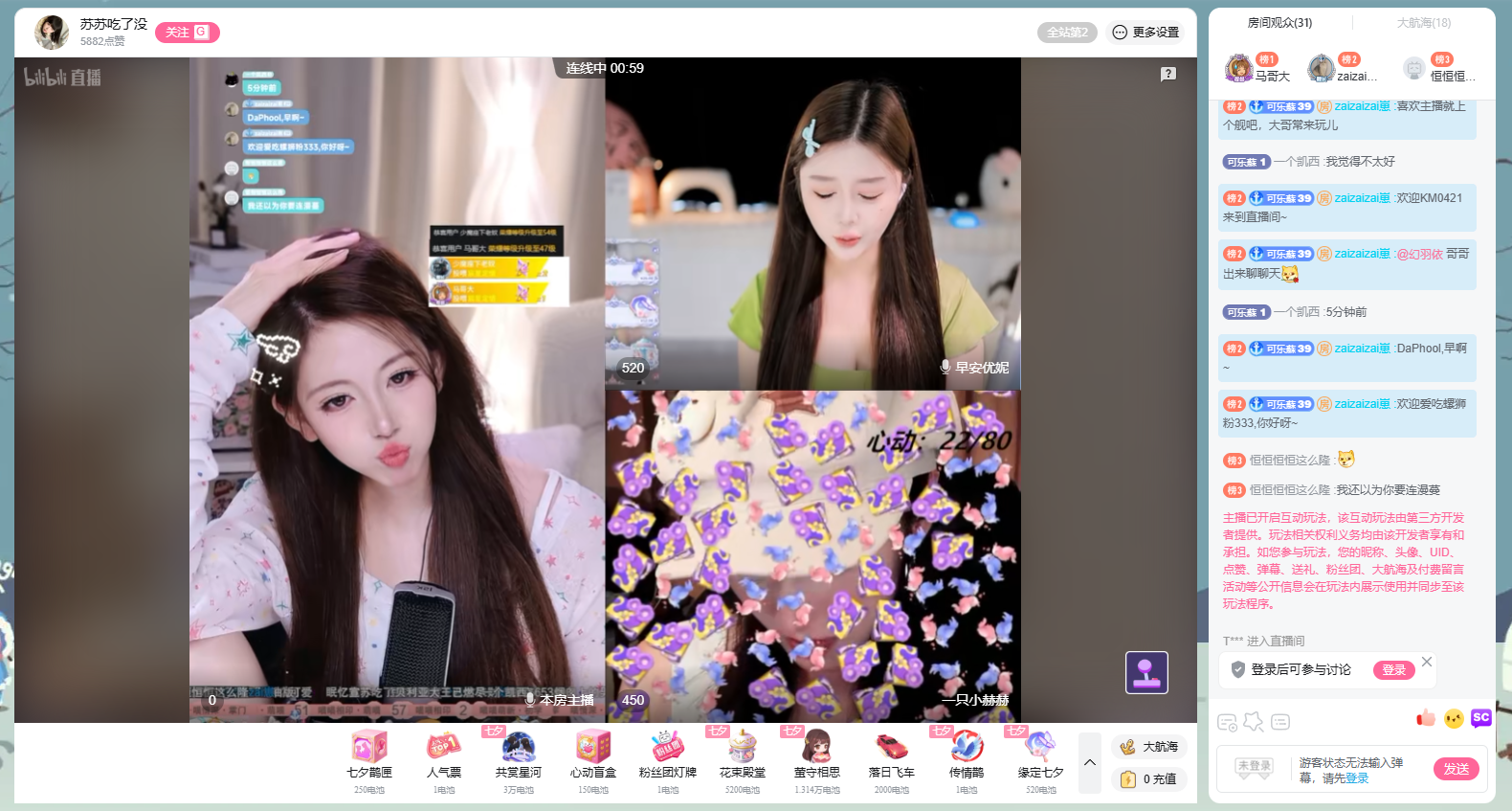Open the interactive game joystick icon
Image resolution: width=1512 pixels, height=811 pixels.
(1146, 672)
